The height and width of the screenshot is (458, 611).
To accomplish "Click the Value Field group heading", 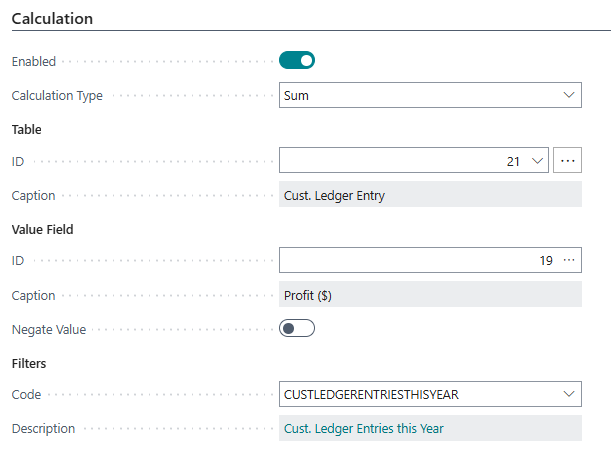I will (42, 229).
